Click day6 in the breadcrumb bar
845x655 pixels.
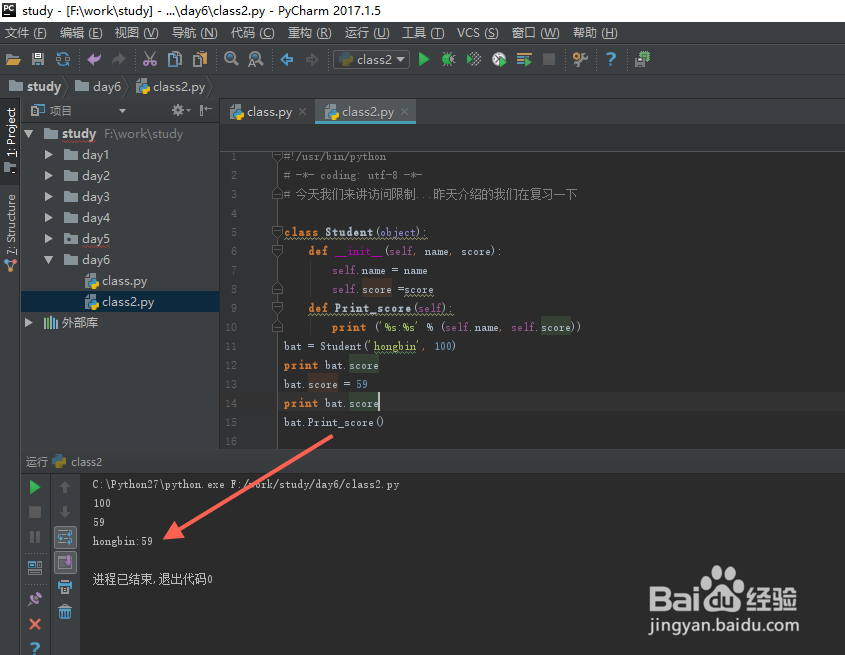pyautogui.click(x=98, y=87)
